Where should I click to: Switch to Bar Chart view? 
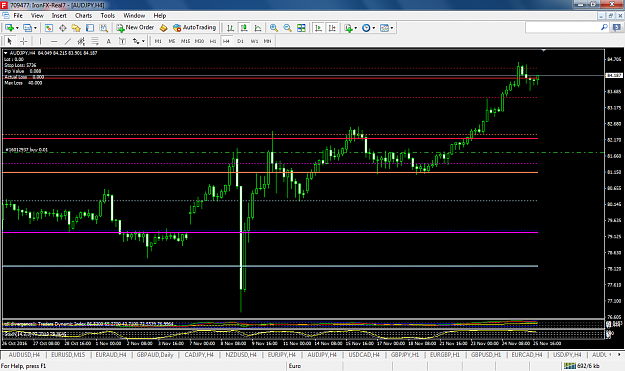point(230,28)
